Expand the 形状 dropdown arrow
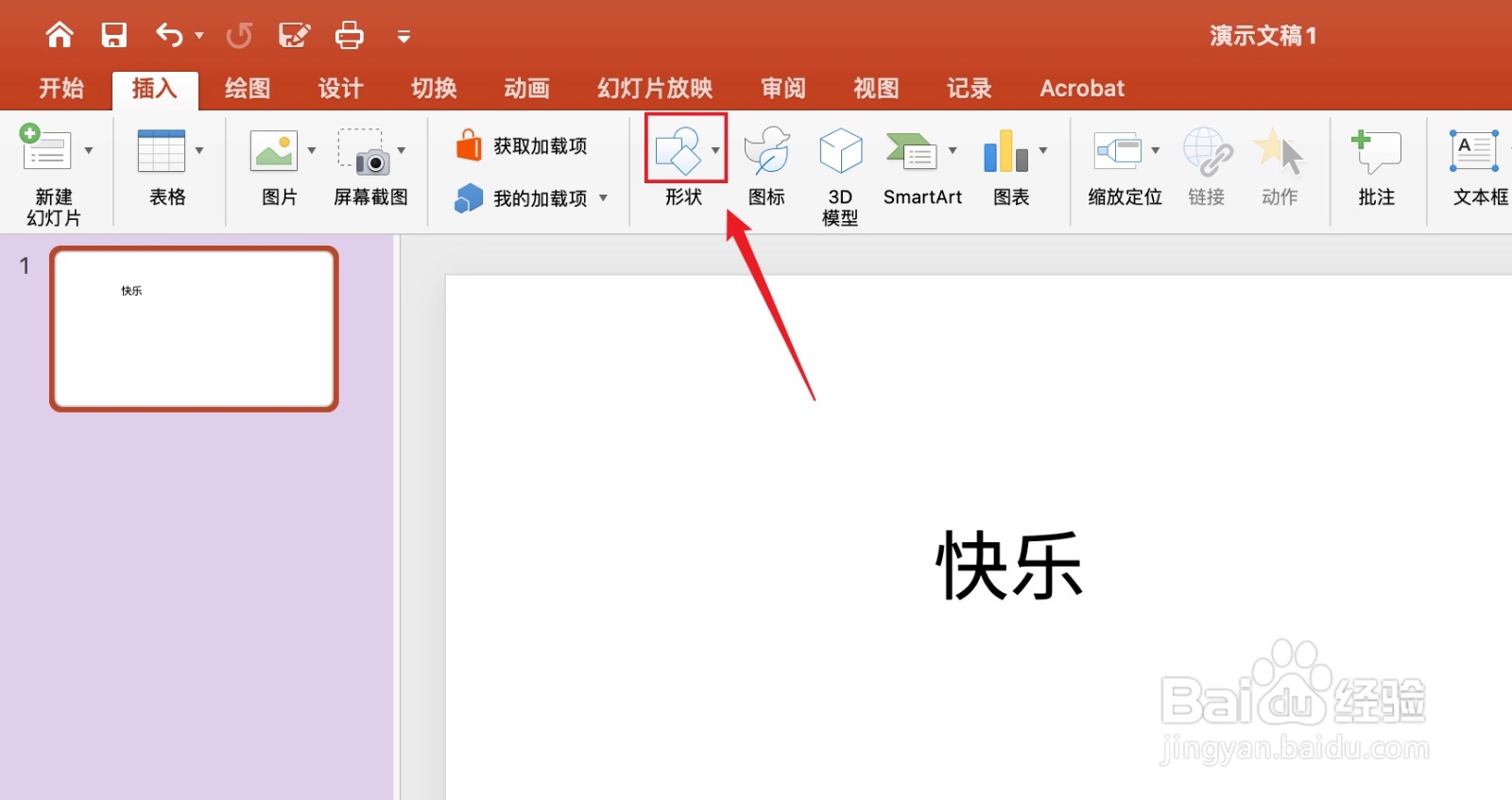Viewport: 1512px width, 800px height. click(715, 150)
